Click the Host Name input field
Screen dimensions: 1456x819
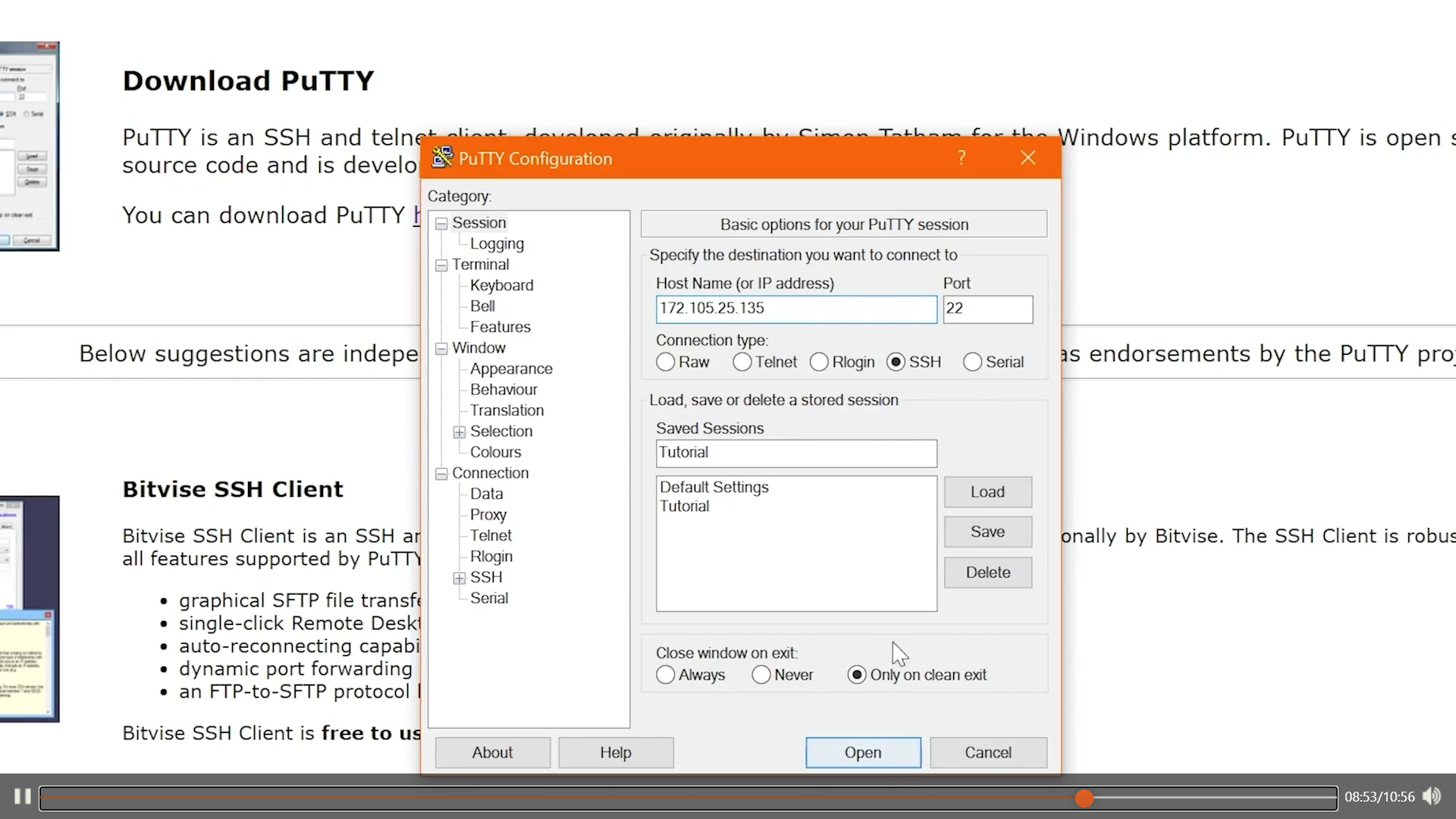click(x=796, y=309)
